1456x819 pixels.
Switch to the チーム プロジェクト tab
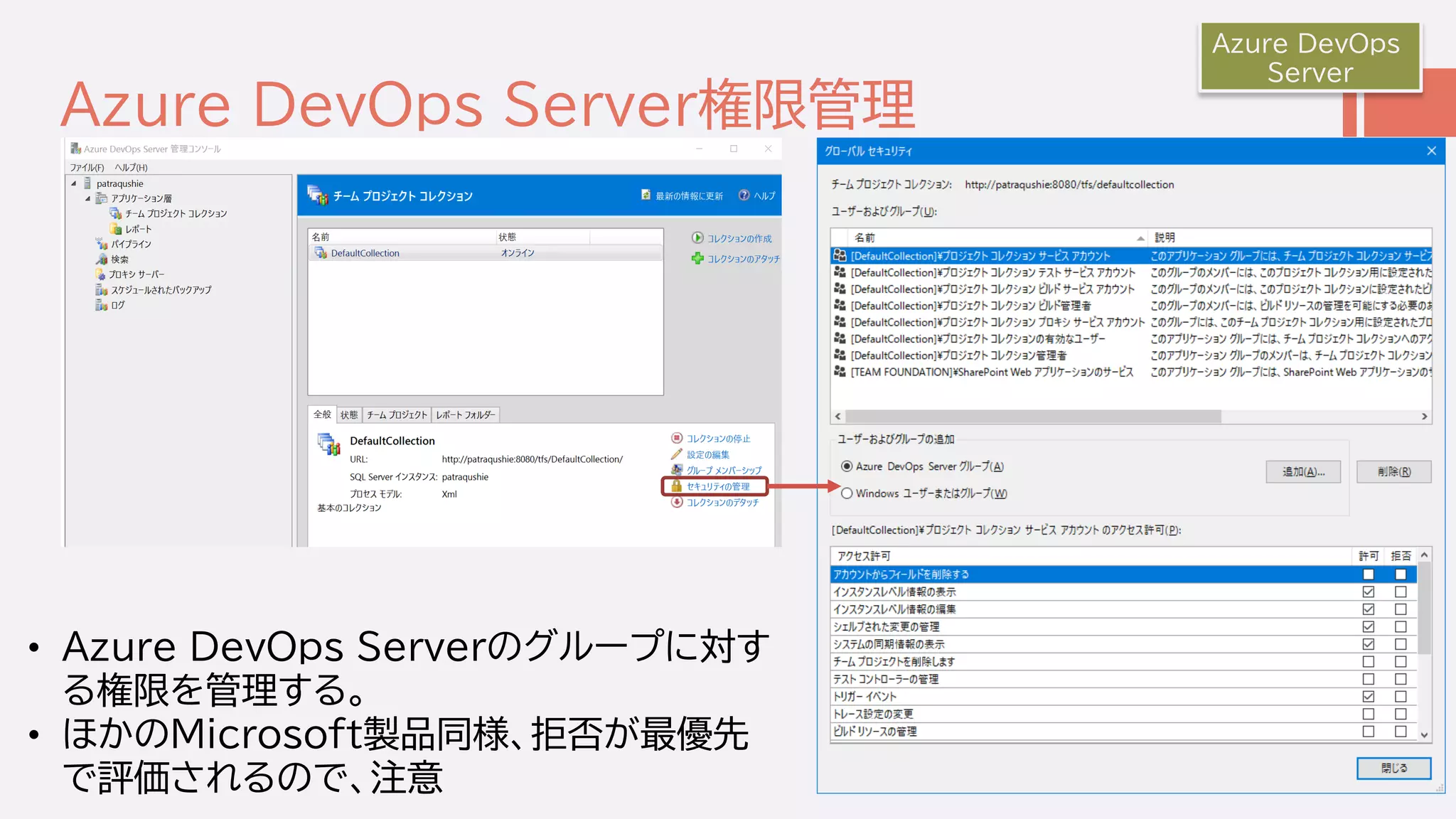pos(397,414)
